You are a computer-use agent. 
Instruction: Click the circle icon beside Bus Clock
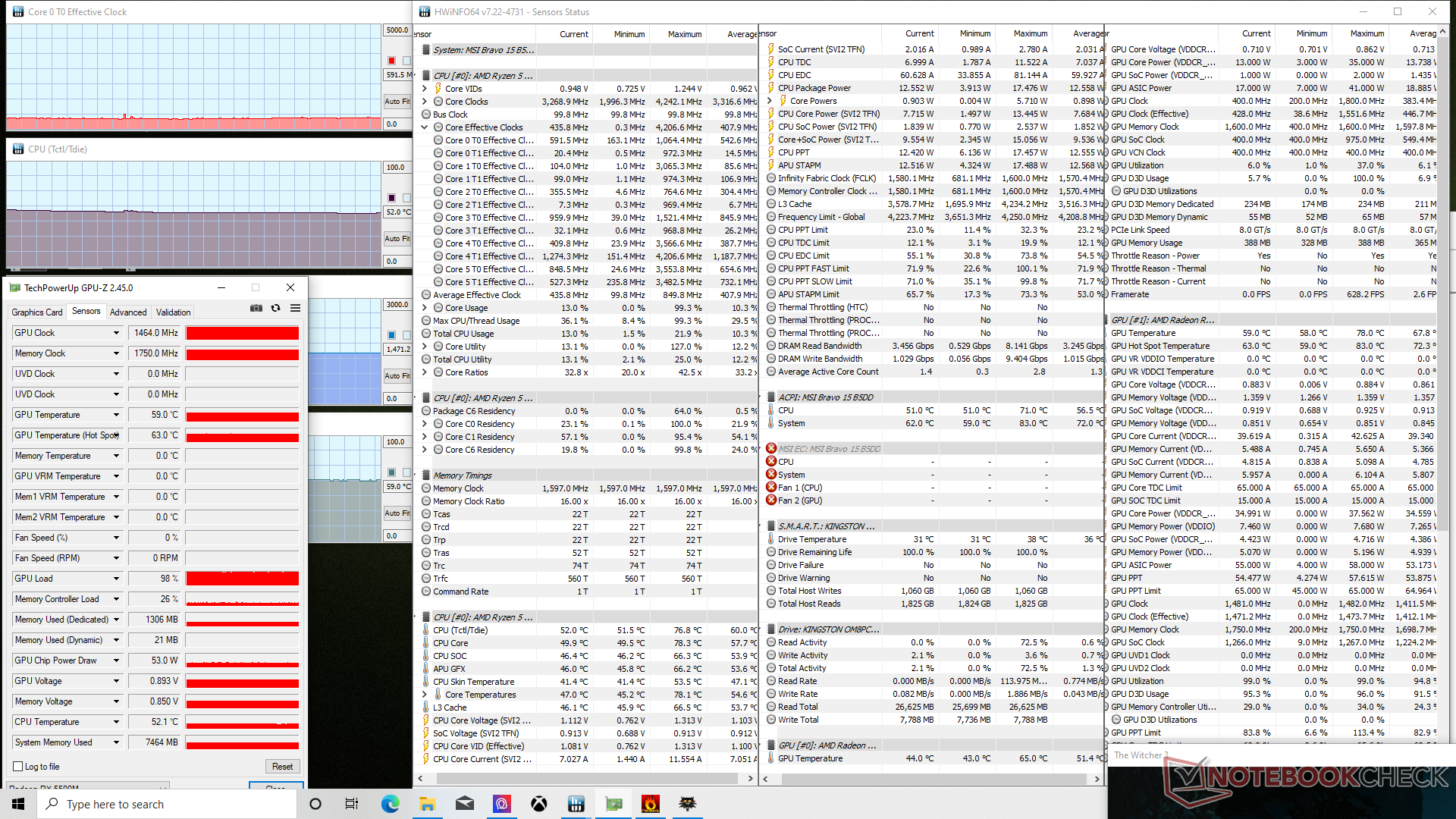[x=426, y=115]
